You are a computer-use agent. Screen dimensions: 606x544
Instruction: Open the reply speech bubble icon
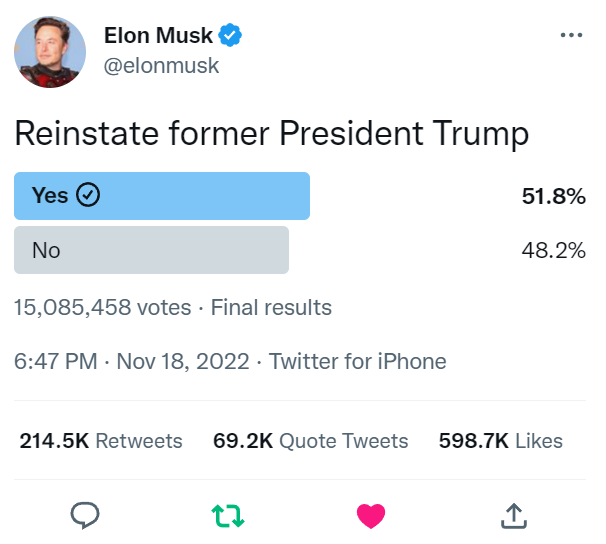point(85,515)
